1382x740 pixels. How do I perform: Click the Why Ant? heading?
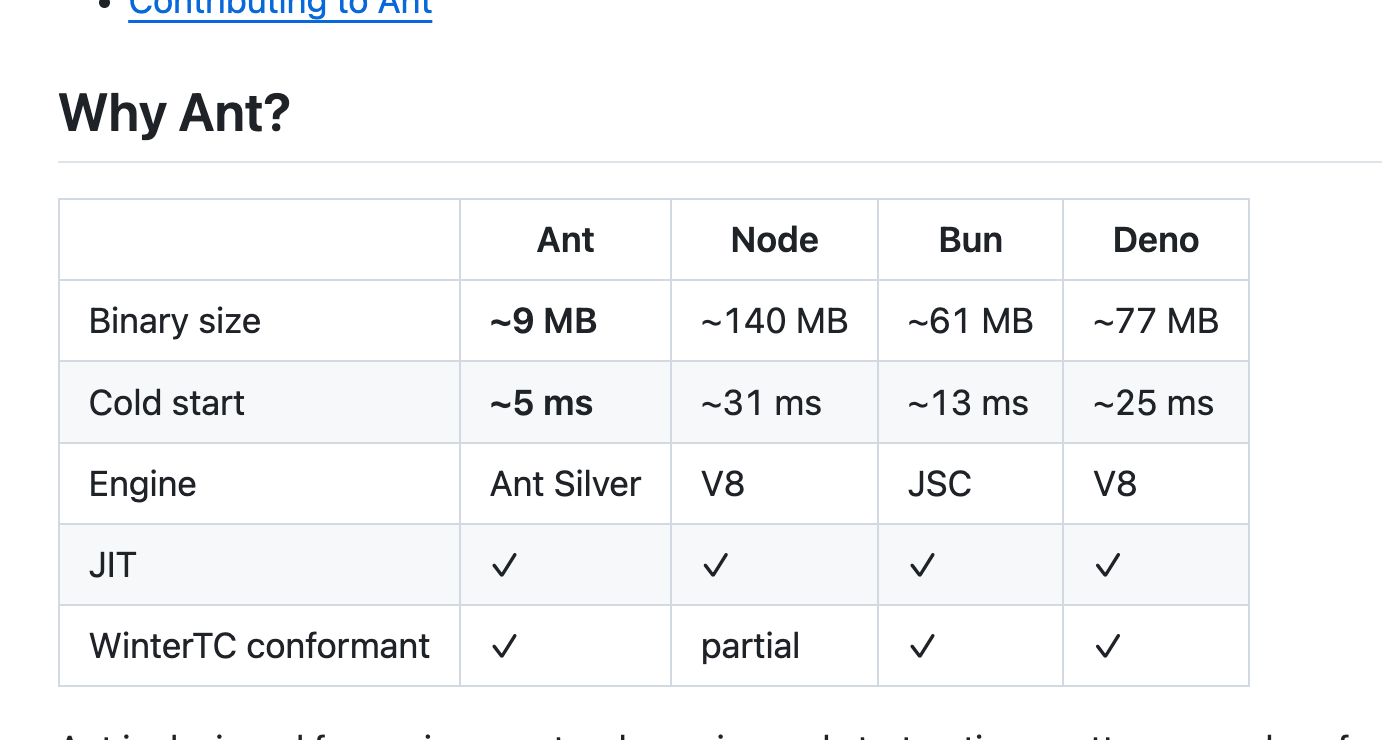(x=175, y=113)
